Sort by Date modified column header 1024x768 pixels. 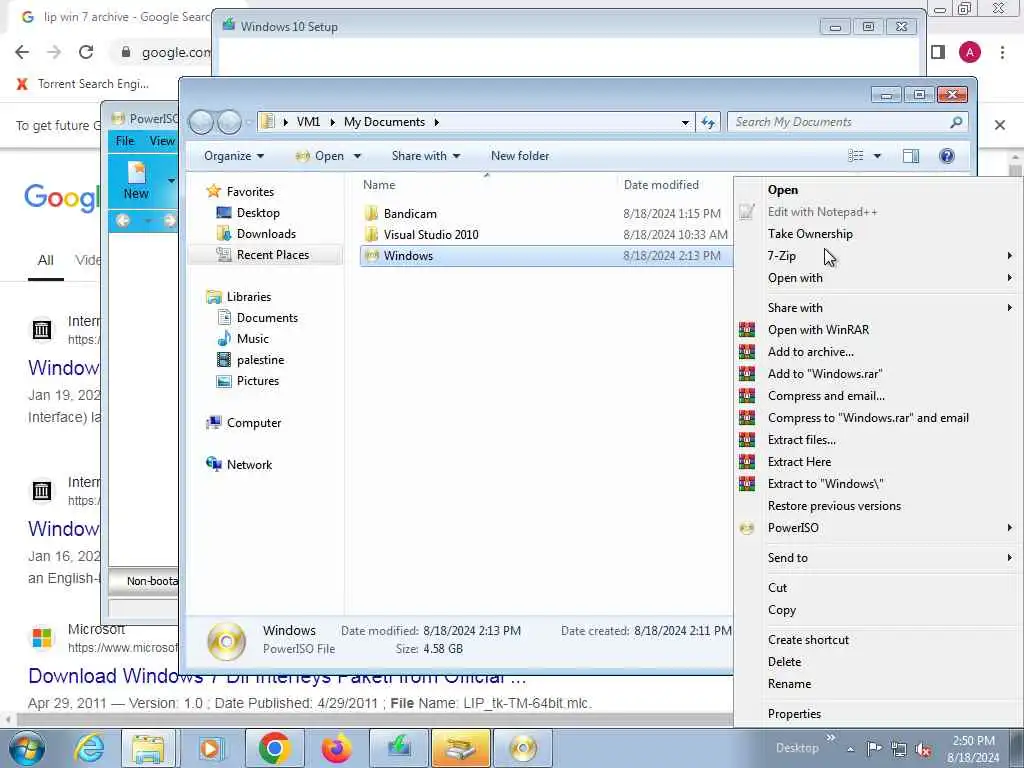pos(661,185)
